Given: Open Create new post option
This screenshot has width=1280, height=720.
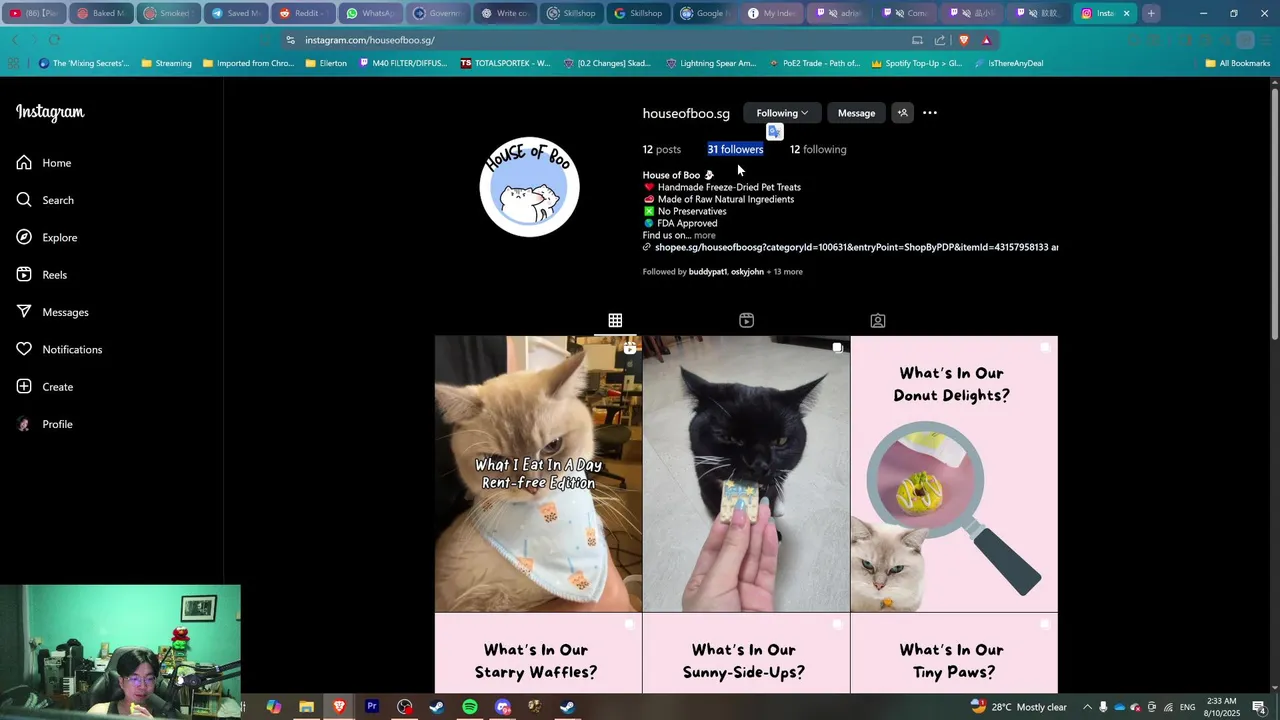Looking at the screenshot, I should point(45,387).
